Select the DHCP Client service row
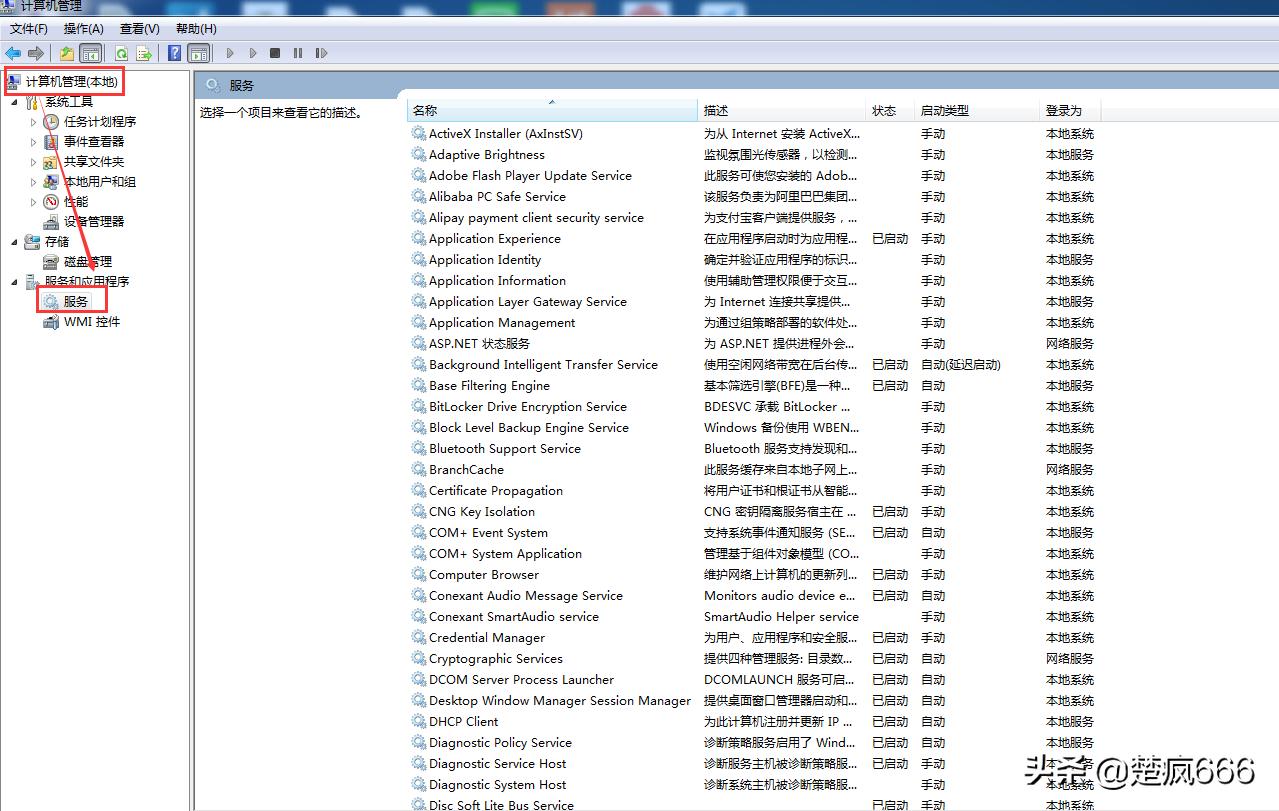This screenshot has height=811, width=1279. pyautogui.click(x=463, y=721)
